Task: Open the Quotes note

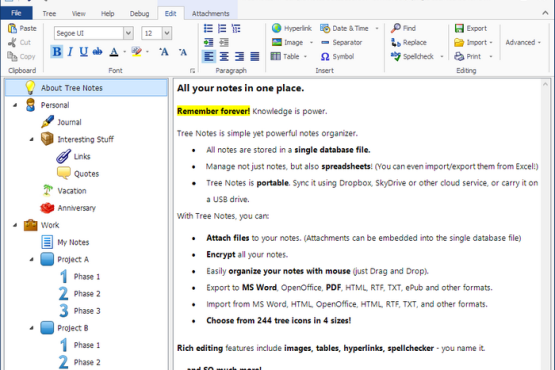Action: [86, 174]
